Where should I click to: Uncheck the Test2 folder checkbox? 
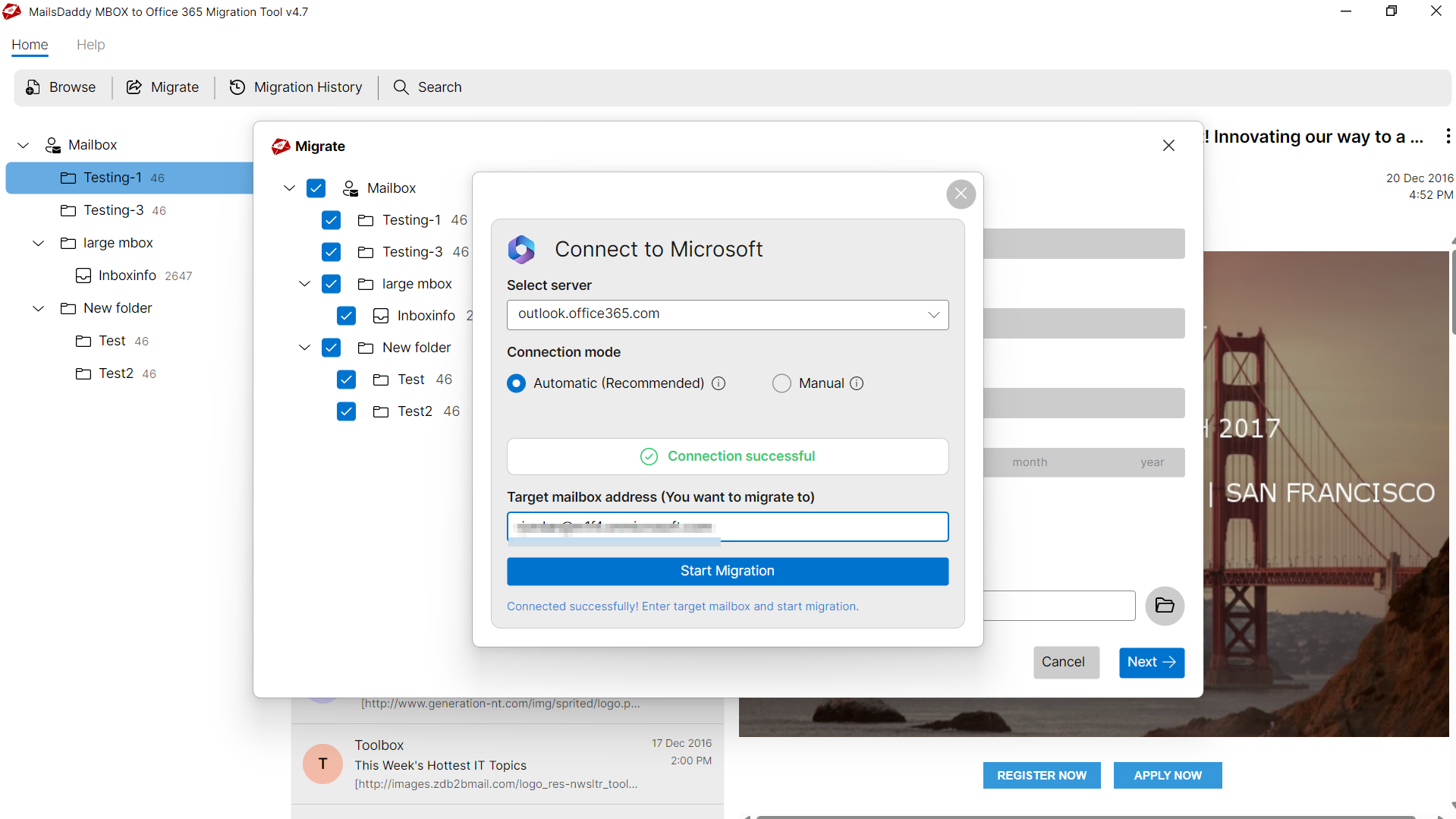[x=346, y=411]
